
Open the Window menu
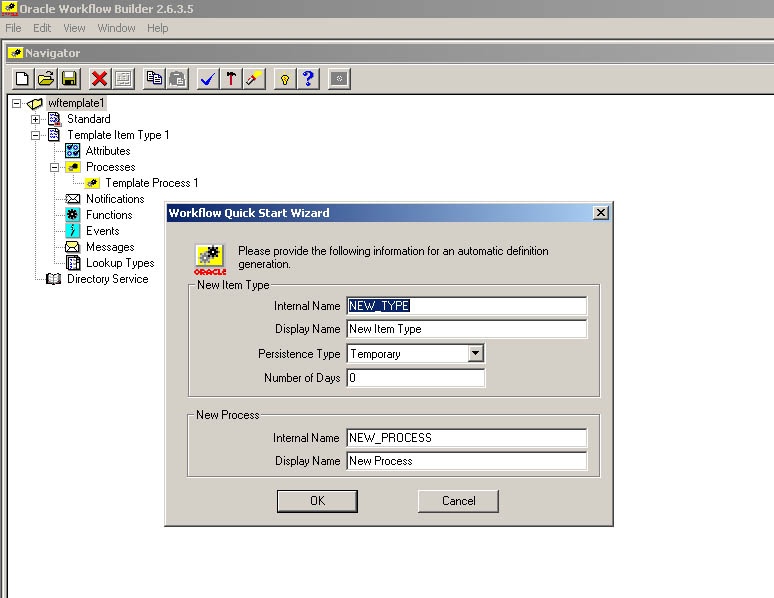coord(116,28)
